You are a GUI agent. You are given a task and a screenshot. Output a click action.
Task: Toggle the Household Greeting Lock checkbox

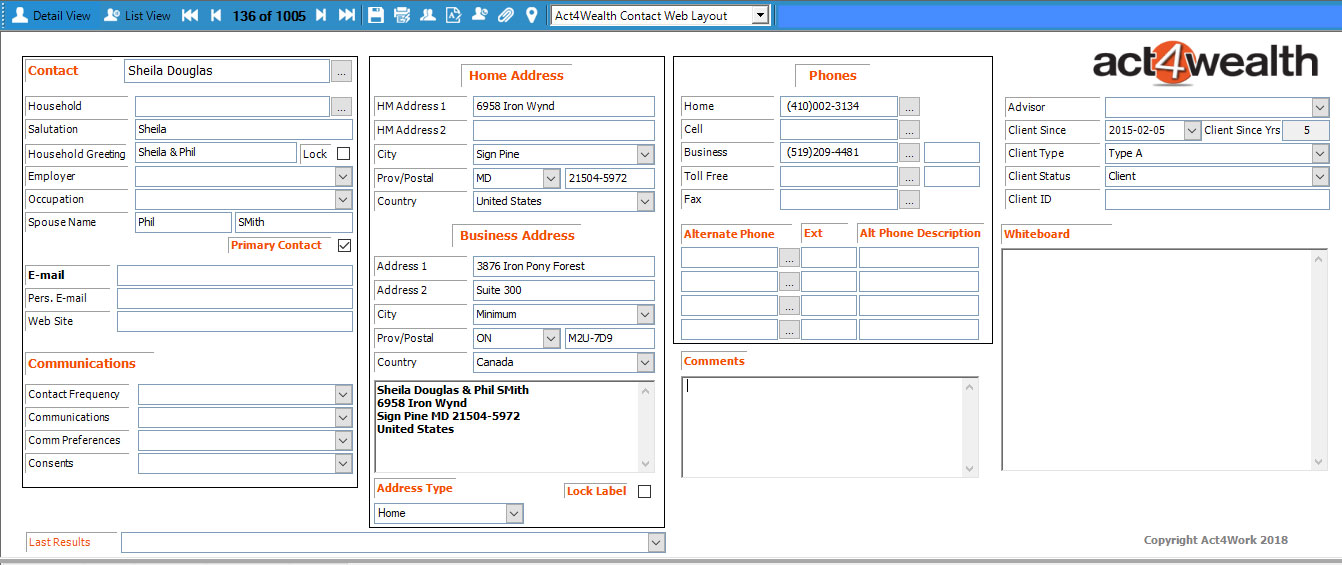[x=344, y=154]
